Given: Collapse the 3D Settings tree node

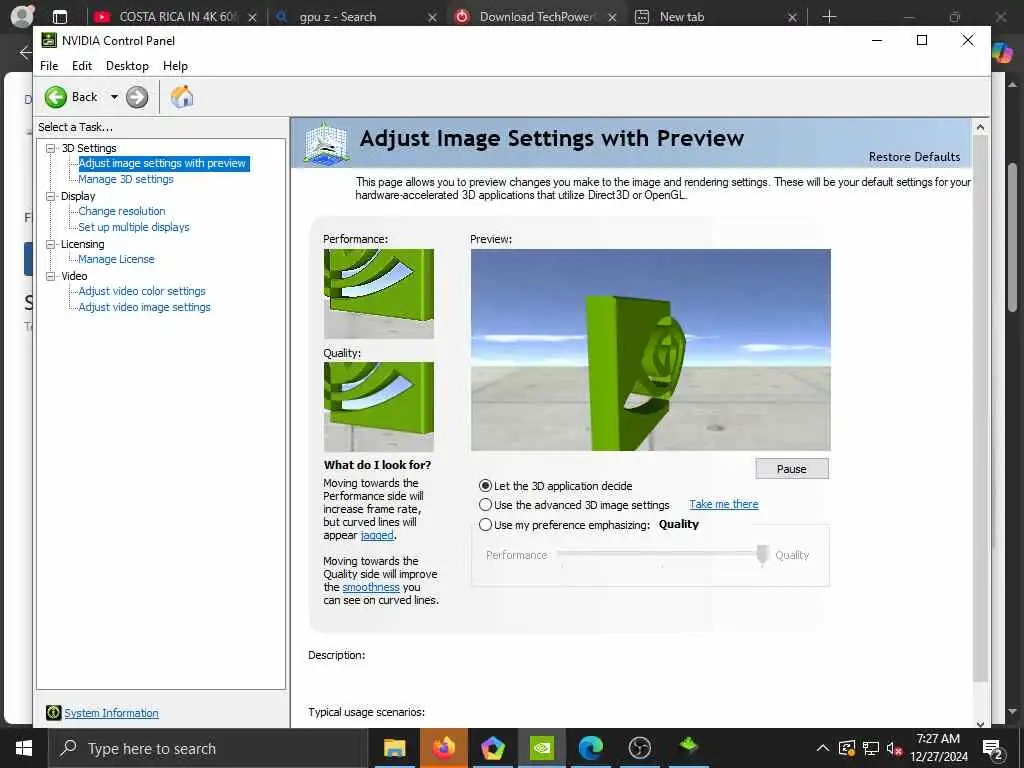Looking at the screenshot, I should (50, 148).
